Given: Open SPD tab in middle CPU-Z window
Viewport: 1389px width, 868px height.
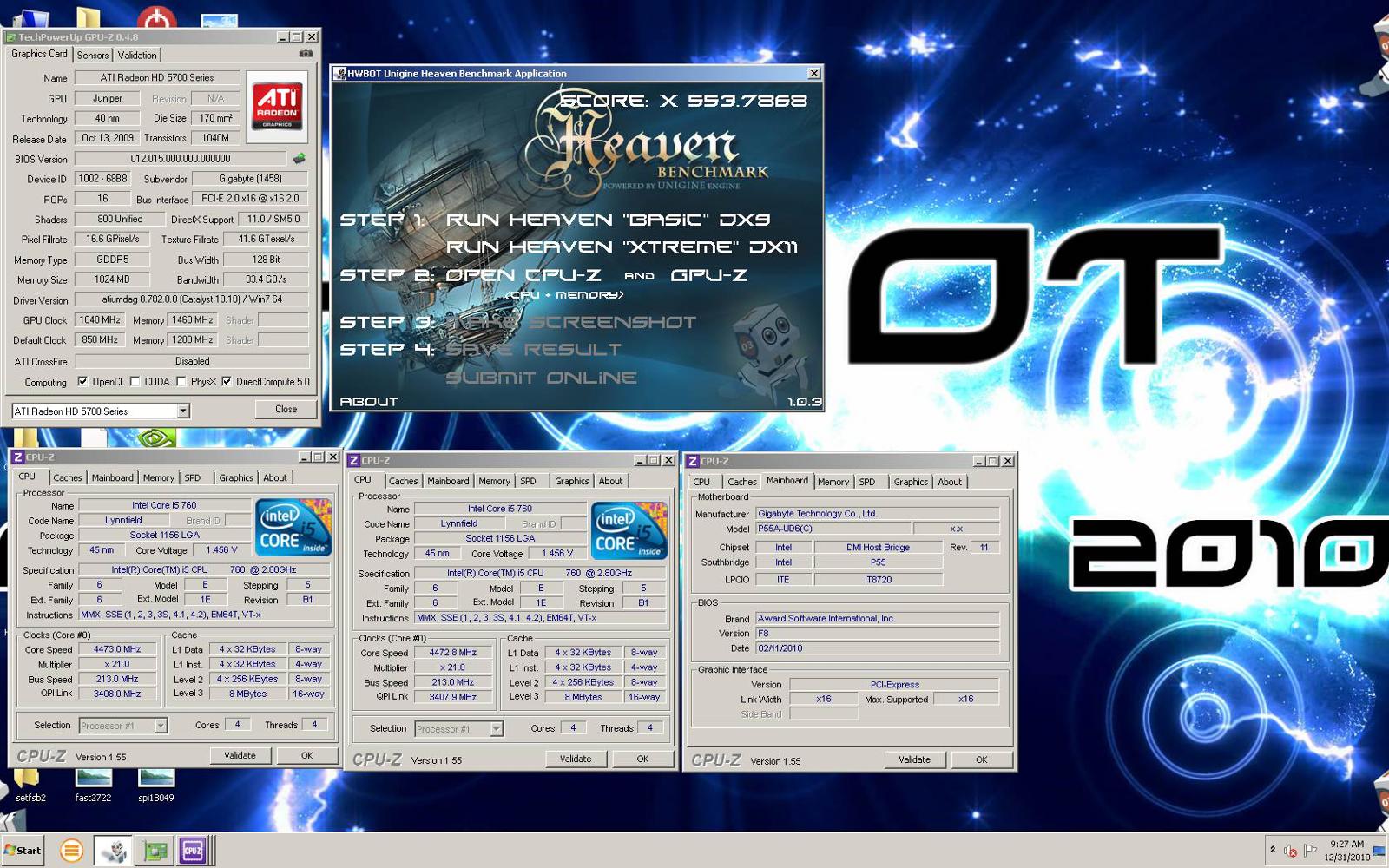Looking at the screenshot, I should [x=528, y=482].
